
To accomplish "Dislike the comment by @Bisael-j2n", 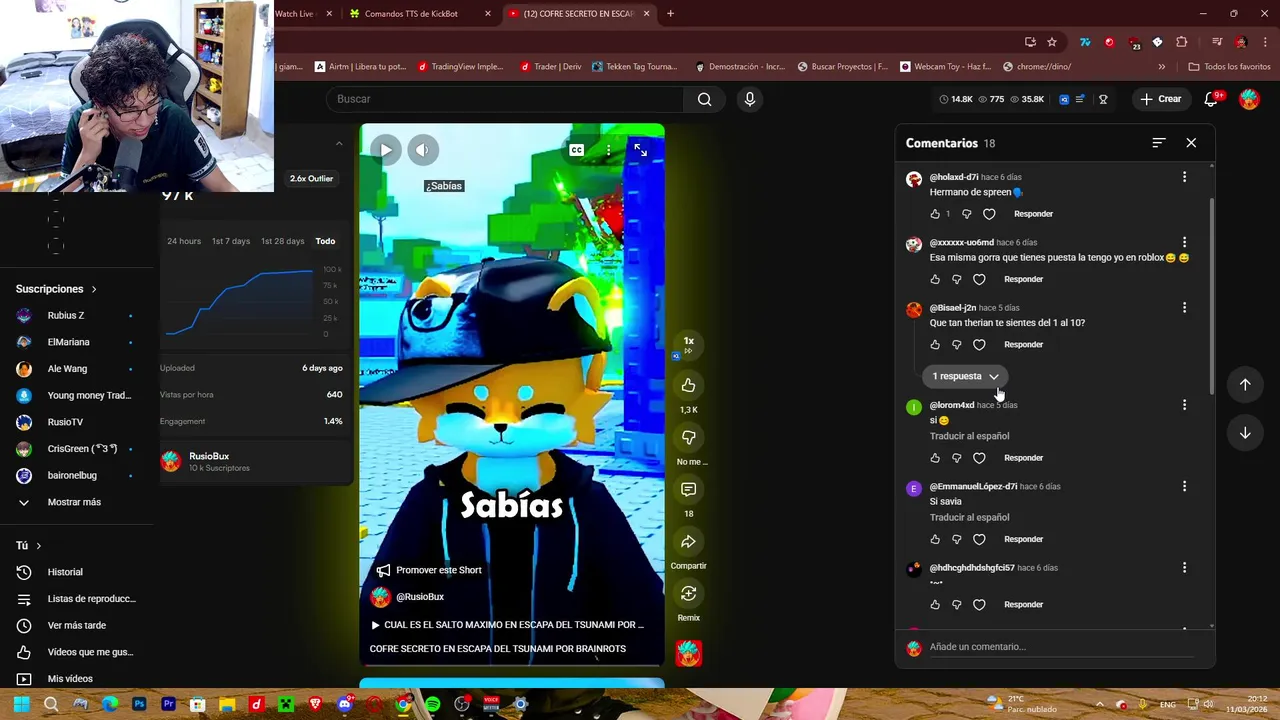I will (957, 345).
